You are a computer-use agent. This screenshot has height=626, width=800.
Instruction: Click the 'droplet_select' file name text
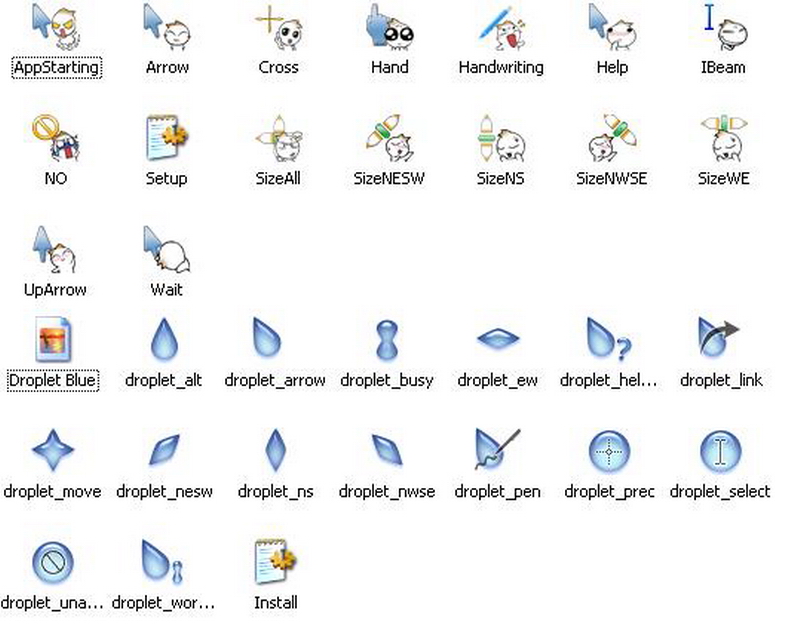720,491
